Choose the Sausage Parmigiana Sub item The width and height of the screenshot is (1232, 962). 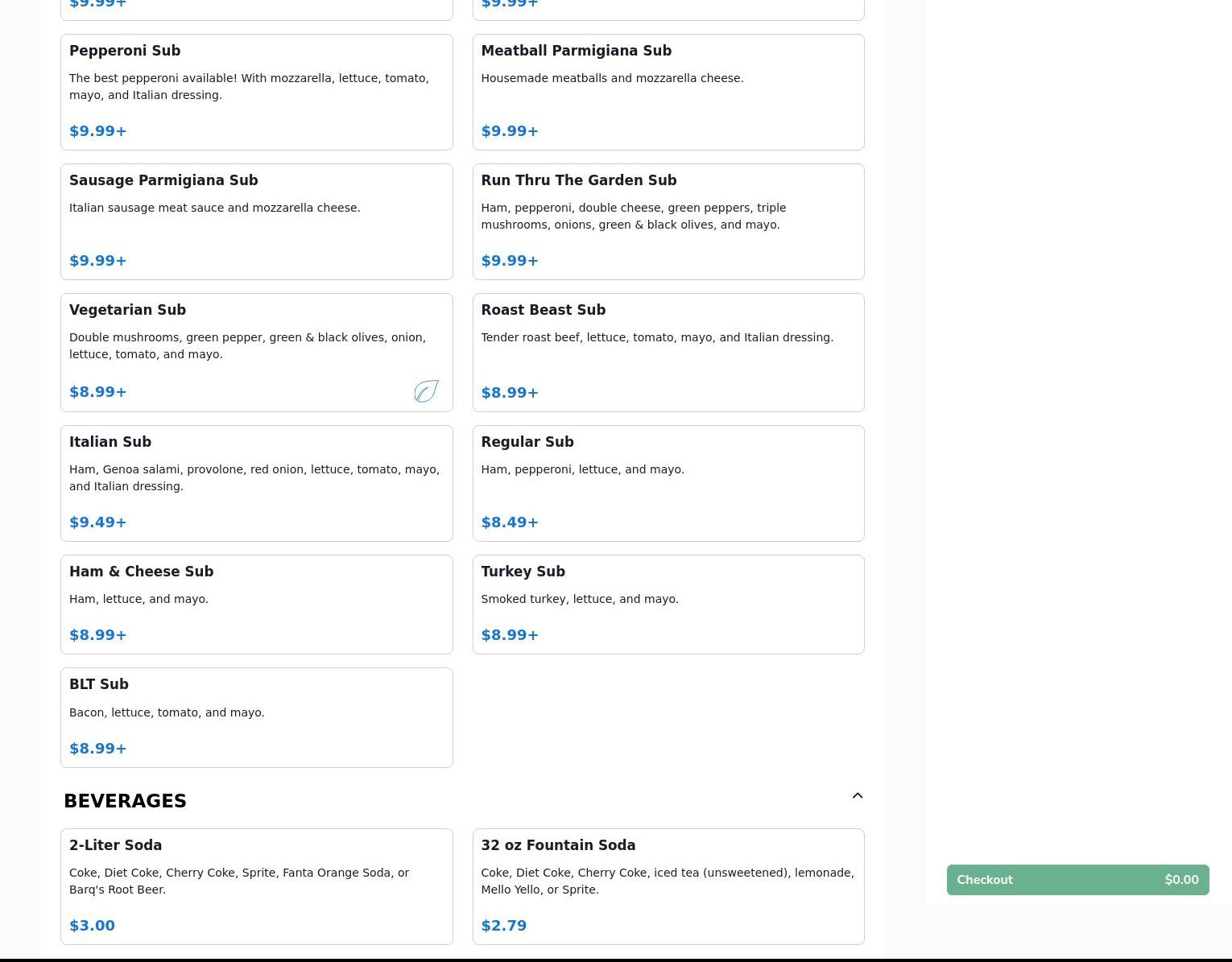pos(257,221)
